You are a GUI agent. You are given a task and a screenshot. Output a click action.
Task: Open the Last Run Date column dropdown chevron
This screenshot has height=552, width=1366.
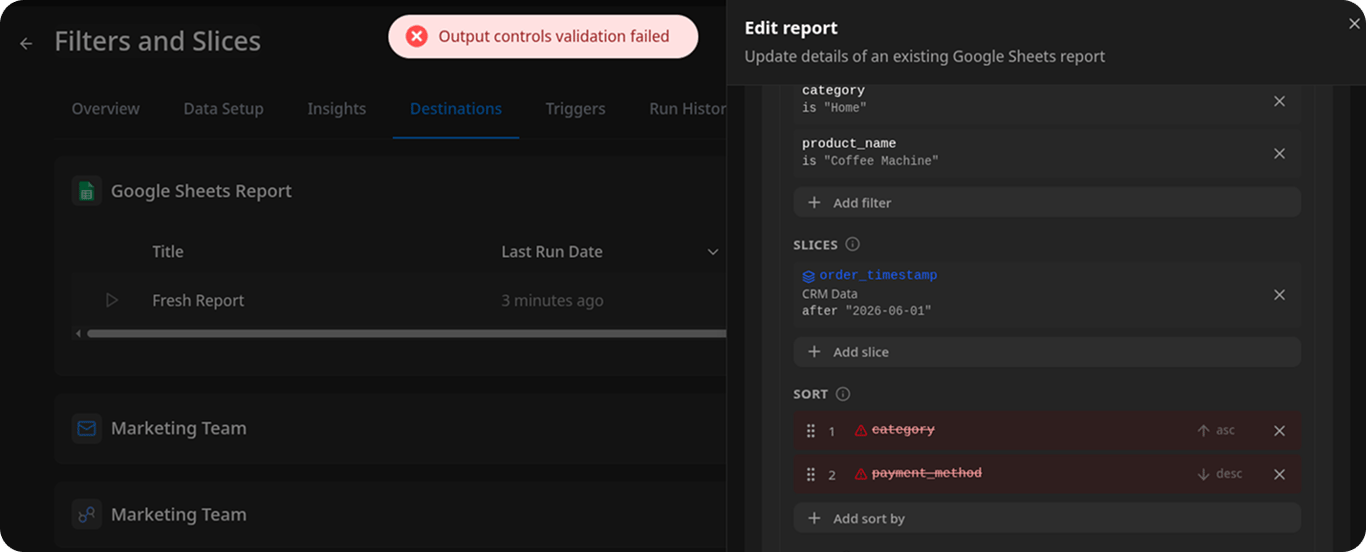click(713, 252)
